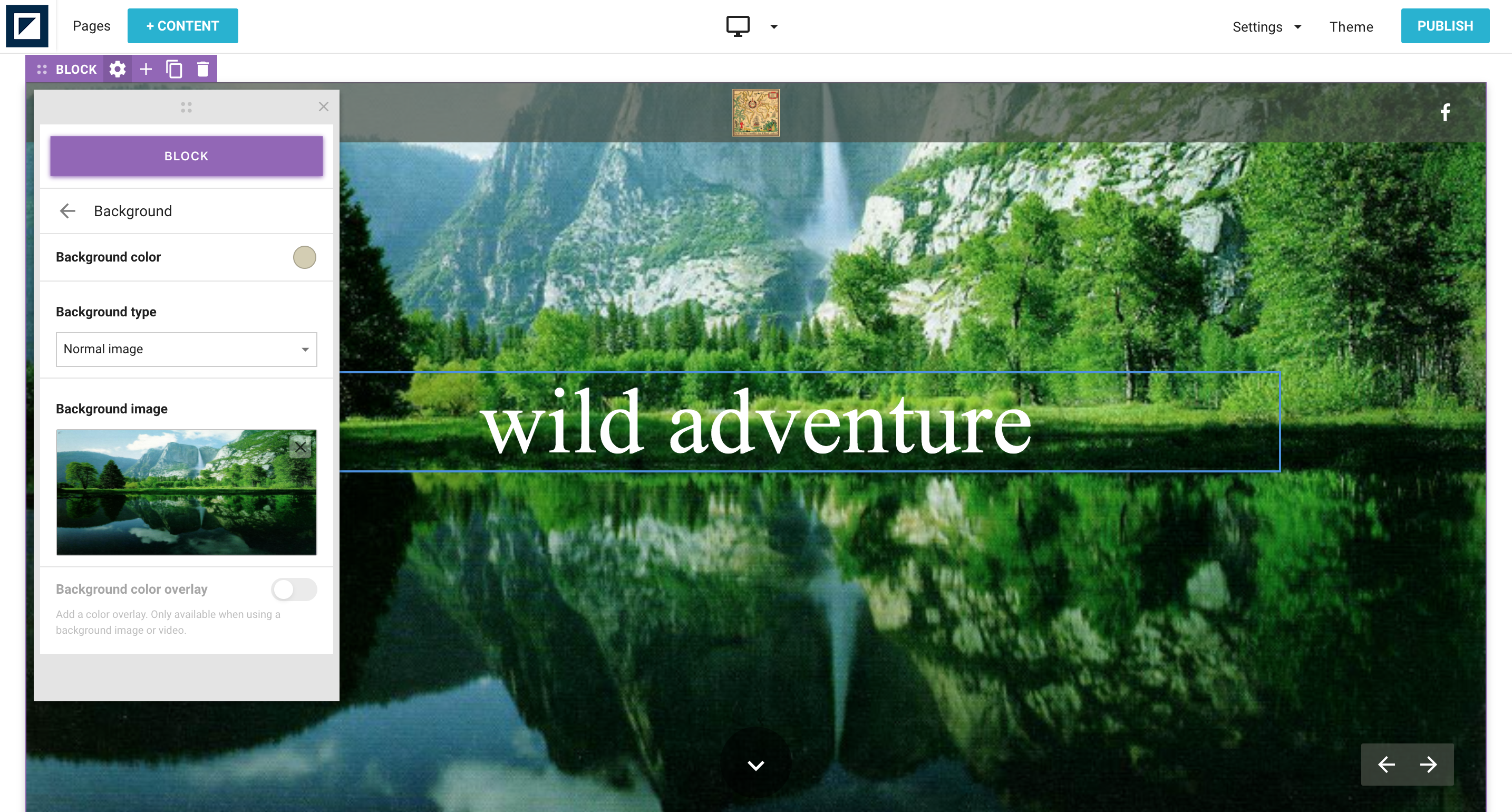This screenshot has height=812, width=1512.
Task: Click the PUBLISH button
Action: 1445,26
